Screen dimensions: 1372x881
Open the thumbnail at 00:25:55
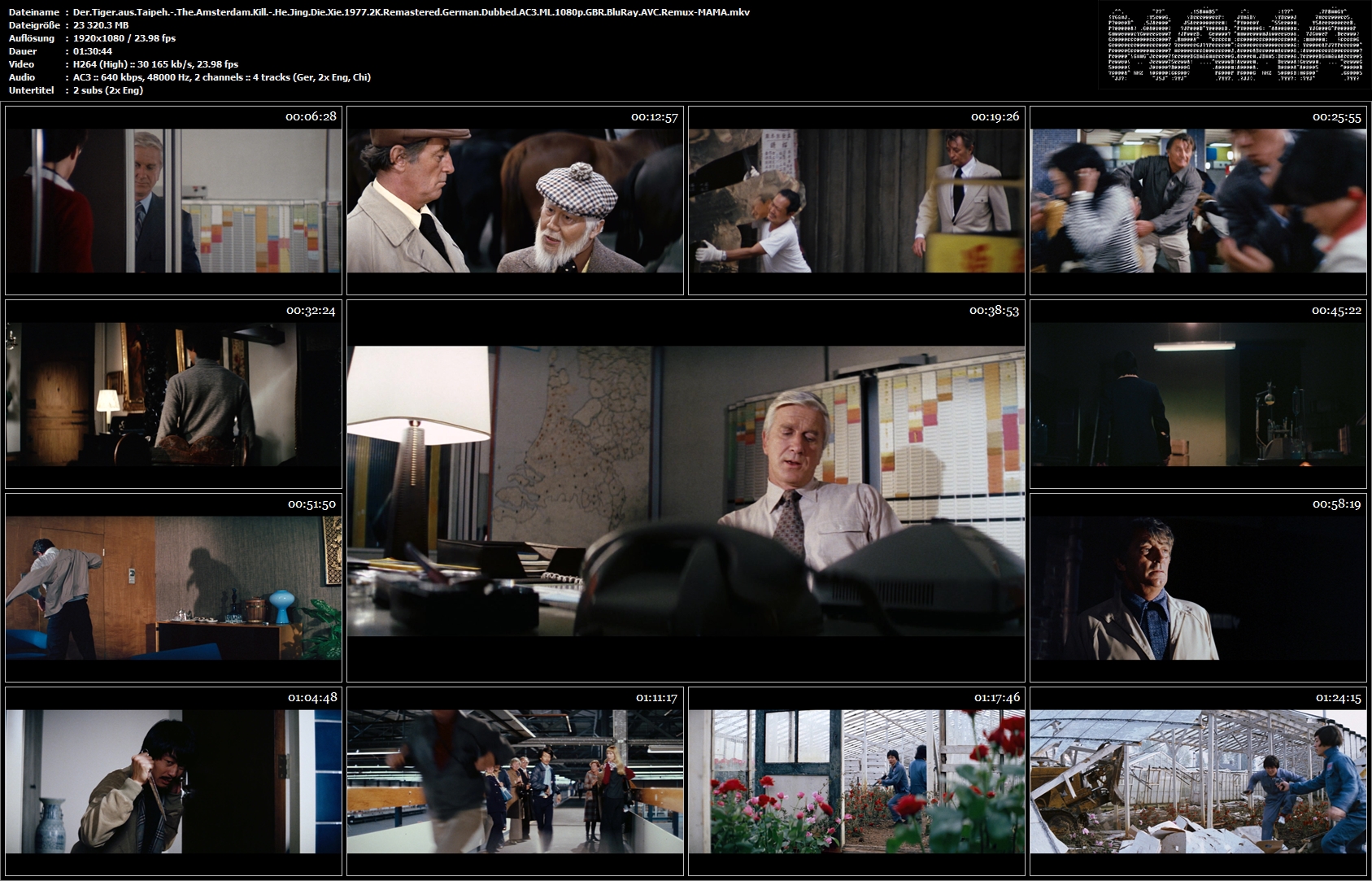(x=1198, y=200)
